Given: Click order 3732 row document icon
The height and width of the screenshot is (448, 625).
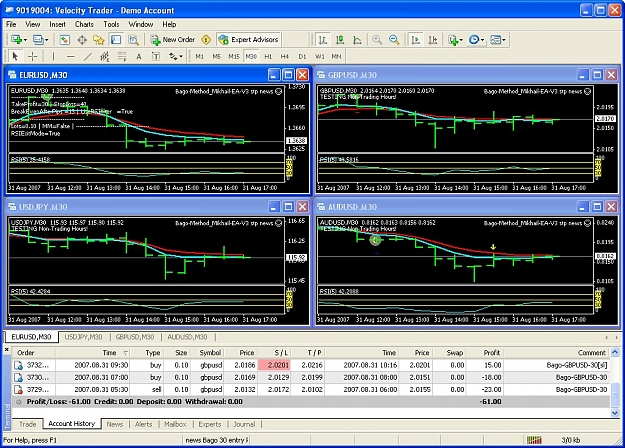Looking at the screenshot, I should [x=18, y=365].
